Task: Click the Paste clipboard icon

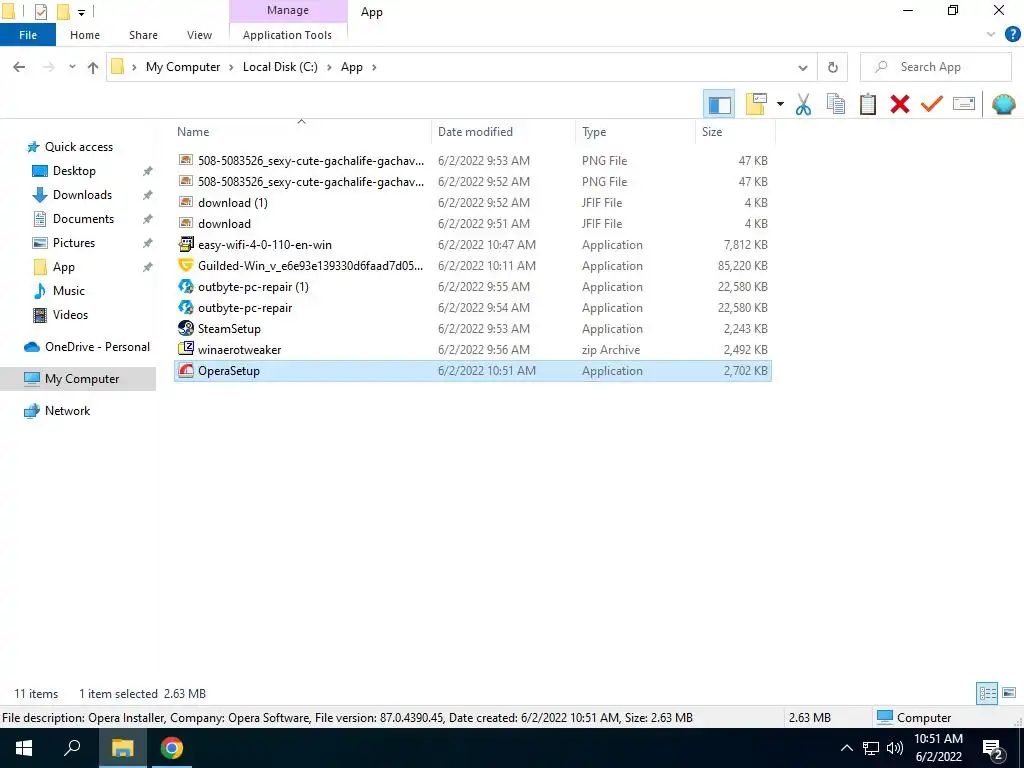Action: tap(868, 104)
